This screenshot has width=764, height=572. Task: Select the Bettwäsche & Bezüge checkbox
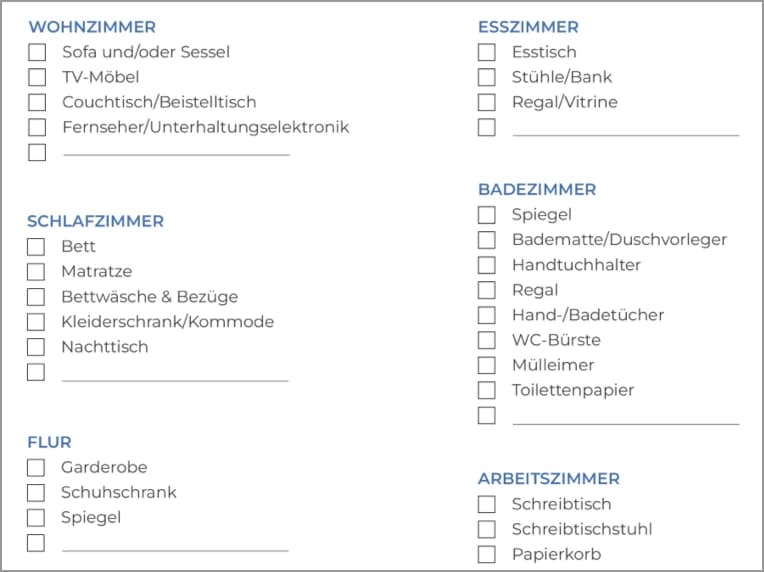(36, 297)
